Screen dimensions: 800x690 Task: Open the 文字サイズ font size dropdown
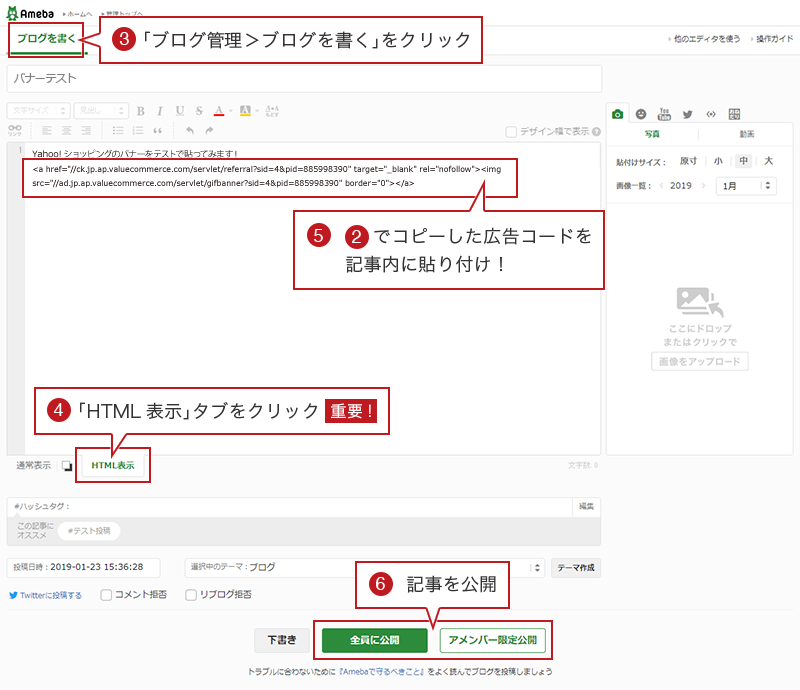click(x=38, y=111)
